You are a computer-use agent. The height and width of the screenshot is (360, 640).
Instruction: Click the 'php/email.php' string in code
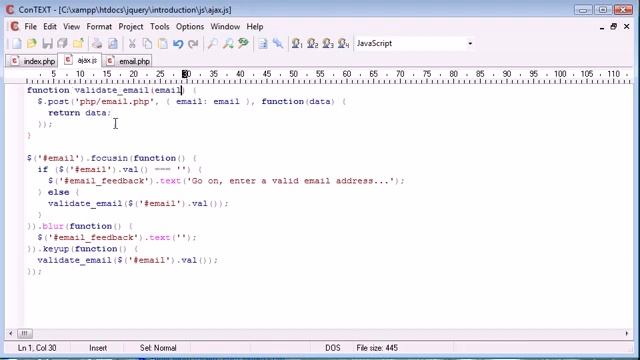coord(115,101)
